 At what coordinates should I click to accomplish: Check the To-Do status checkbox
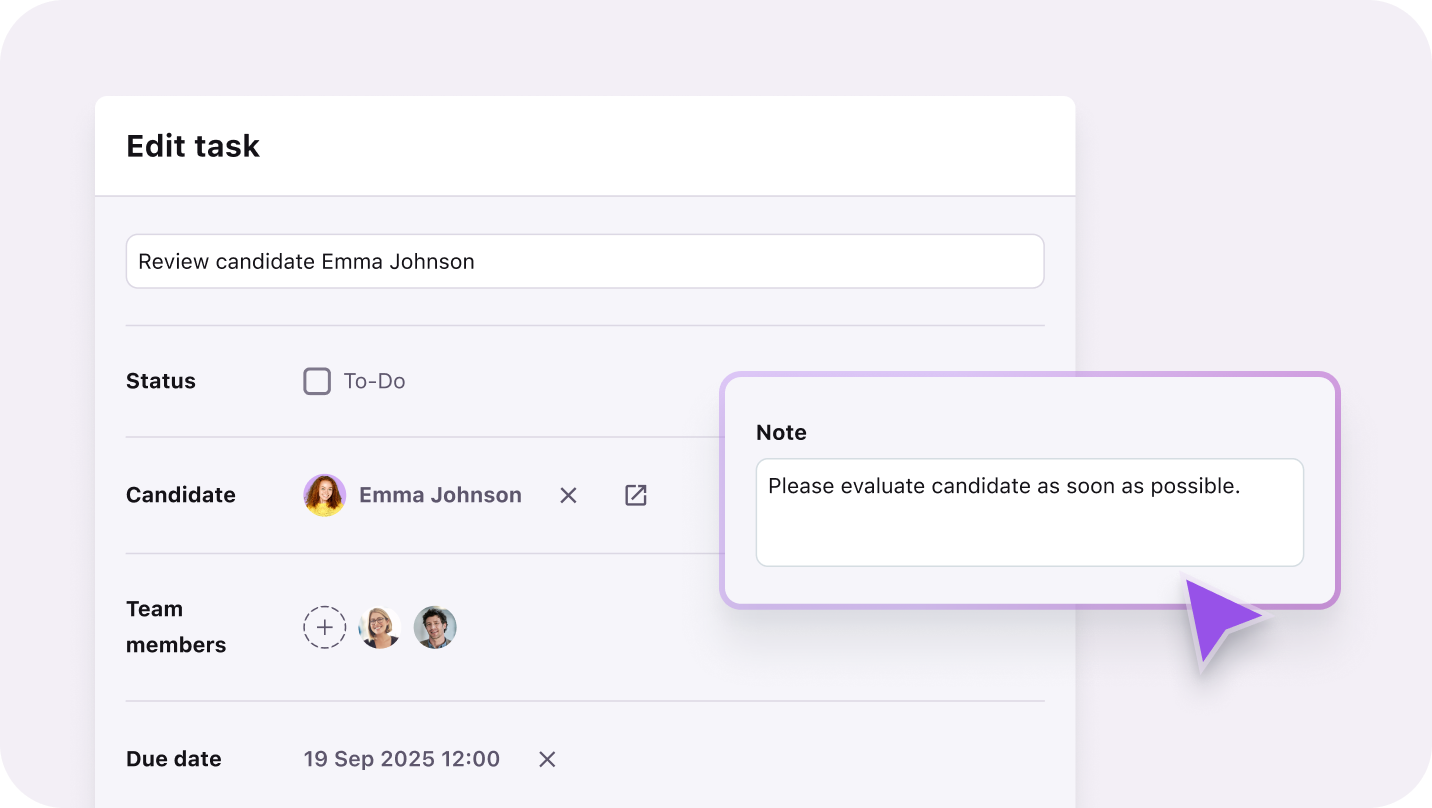tap(316, 381)
